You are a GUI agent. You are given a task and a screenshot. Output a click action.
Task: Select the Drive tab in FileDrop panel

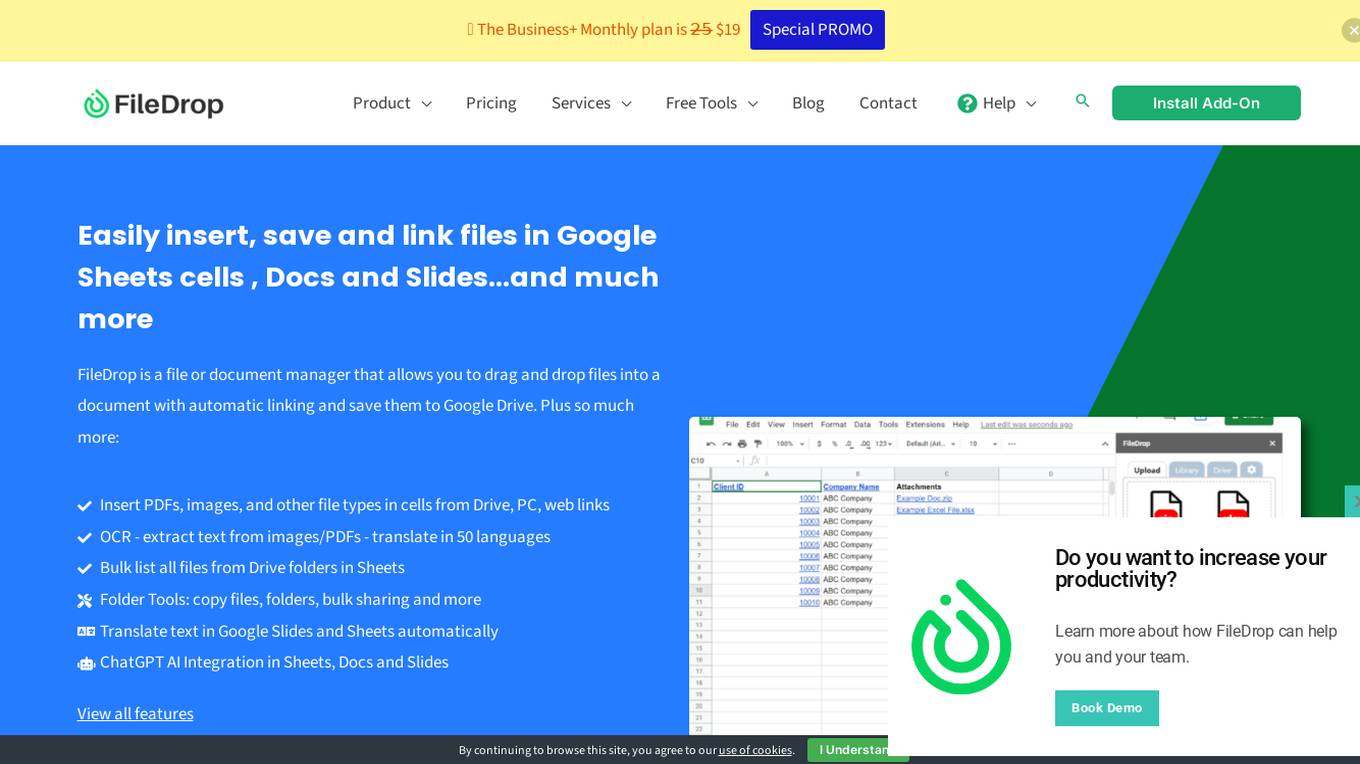(1222, 470)
